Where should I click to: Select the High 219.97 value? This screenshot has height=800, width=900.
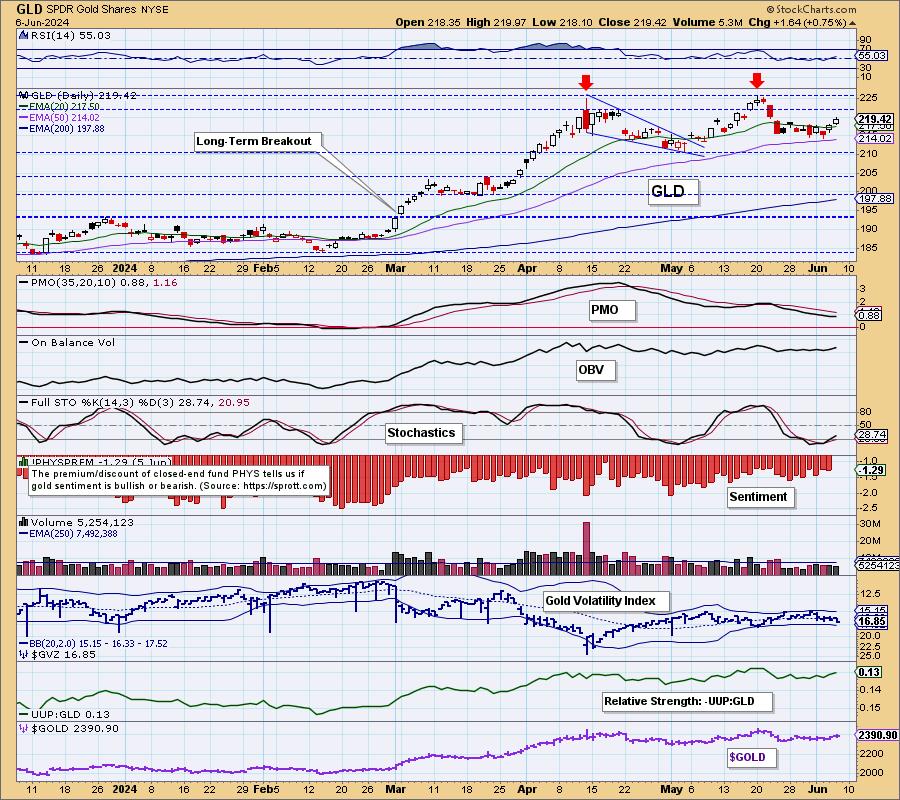(x=496, y=22)
